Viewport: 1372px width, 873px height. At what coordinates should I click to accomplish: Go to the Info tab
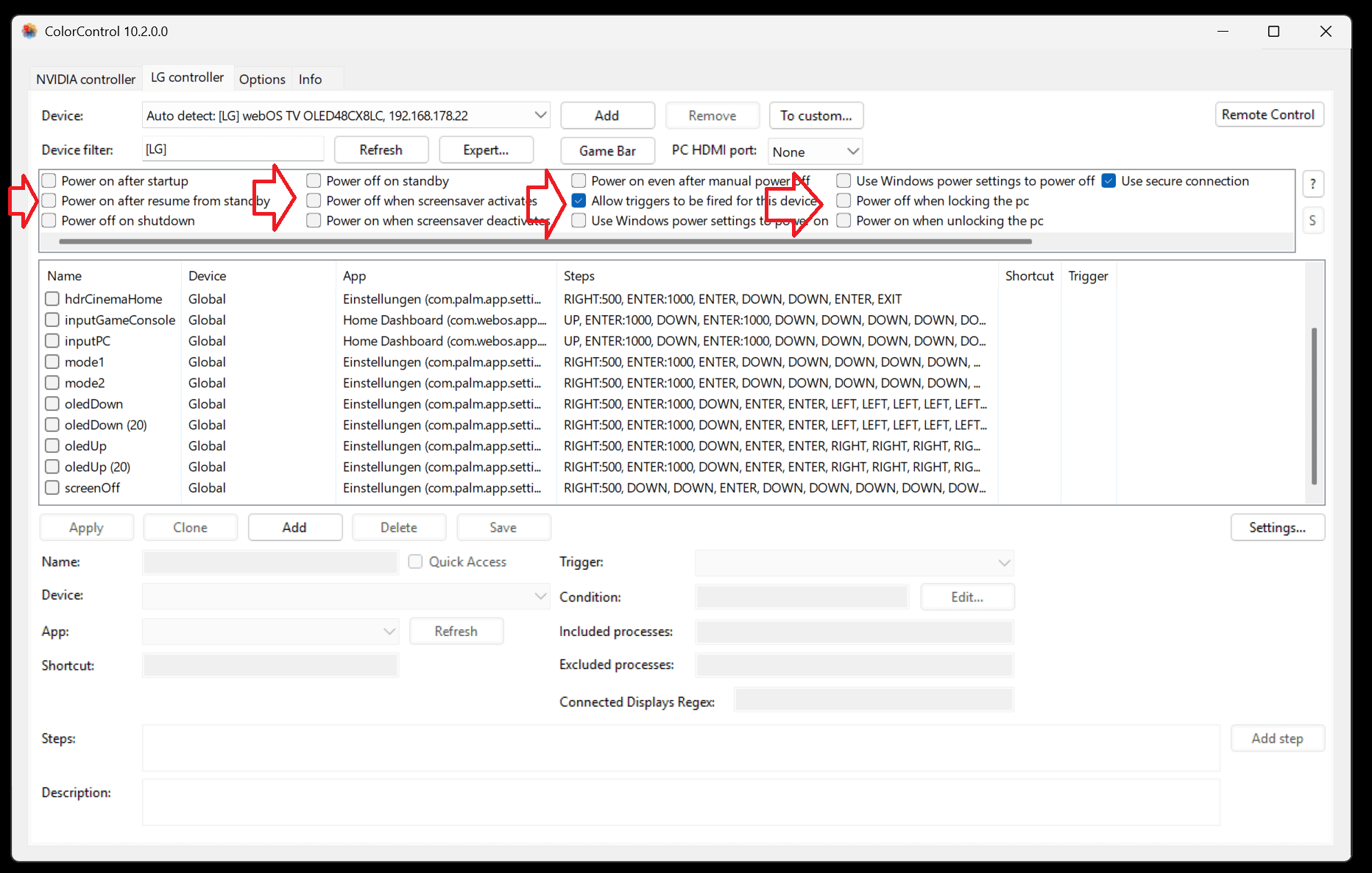click(x=310, y=79)
